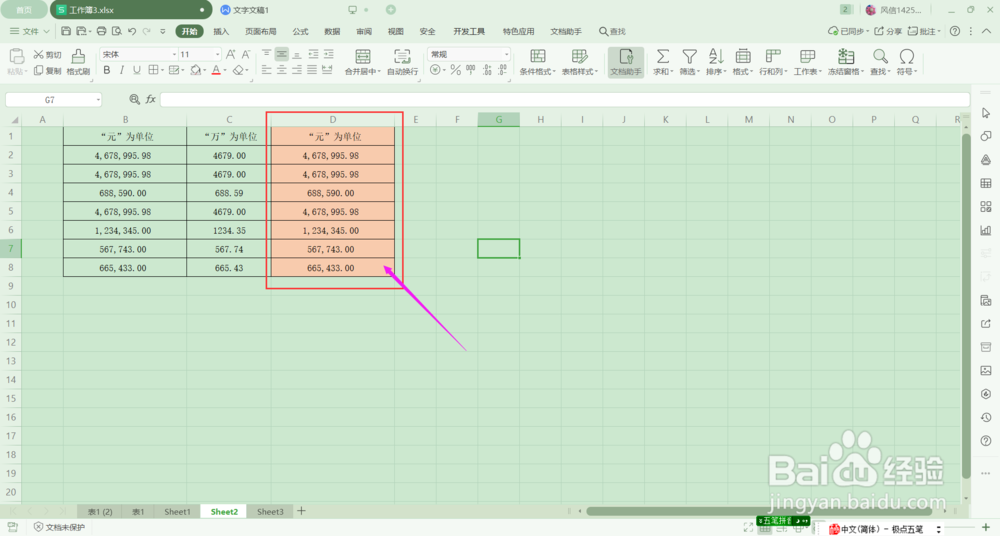Image resolution: width=1000 pixels, height=536 pixels.
Task: Click the Format Painter (格式刷) tool
Action: [78, 62]
